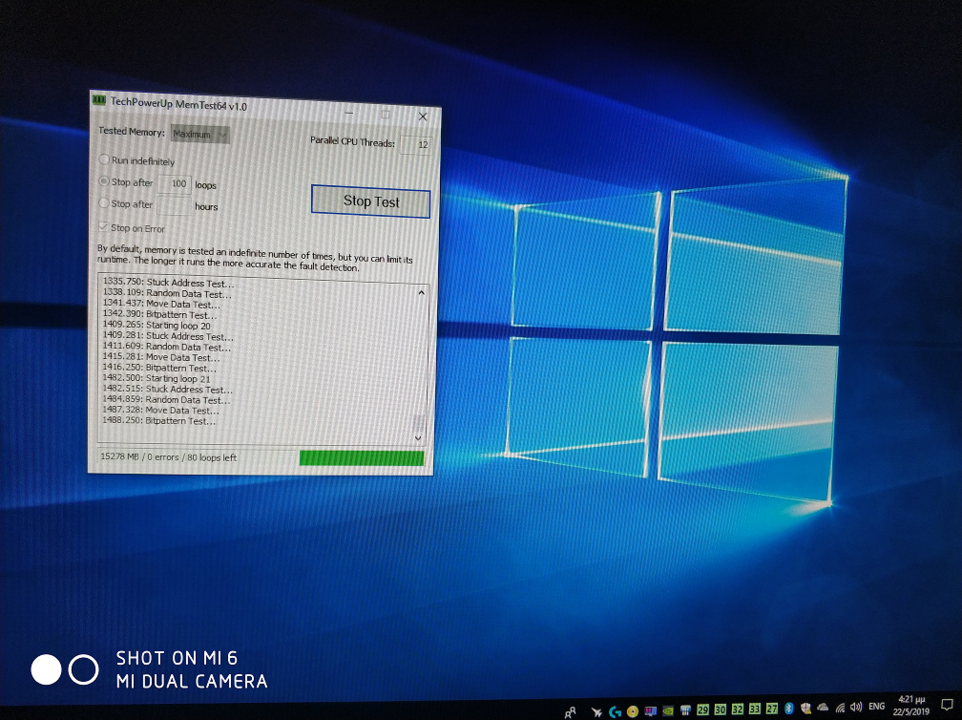This screenshot has height=720, width=962.
Task: Click the 'Parallel CPU Threads:' label
Action: point(352,141)
